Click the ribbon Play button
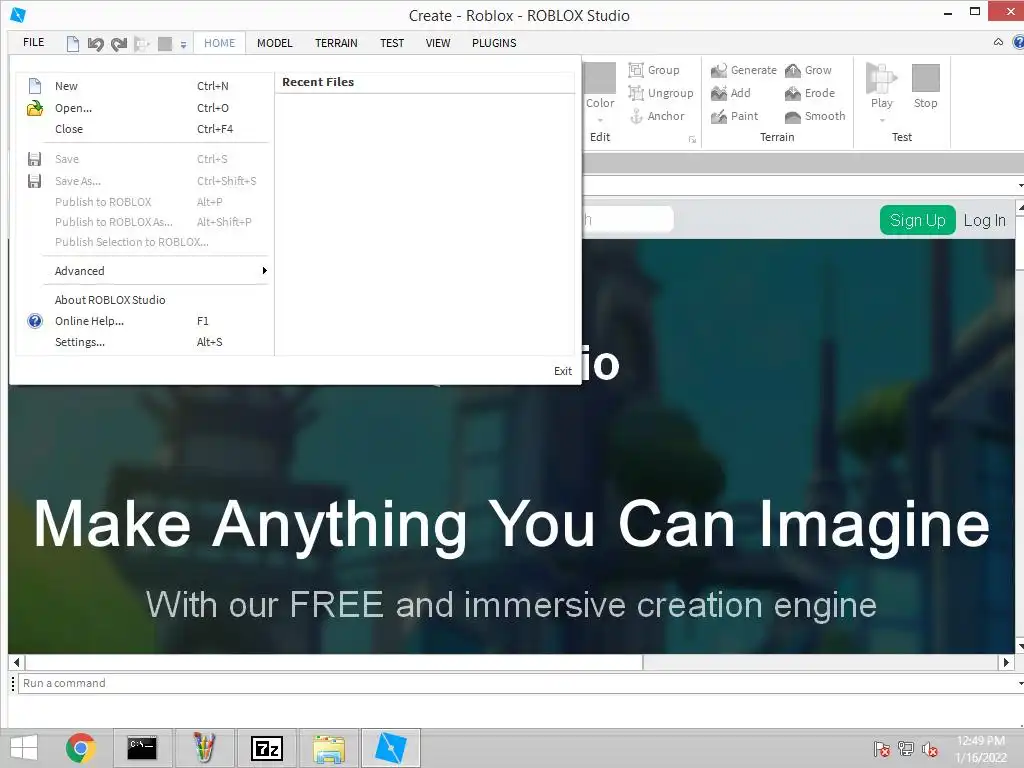This screenshot has height=768, width=1024. coord(882,86)
